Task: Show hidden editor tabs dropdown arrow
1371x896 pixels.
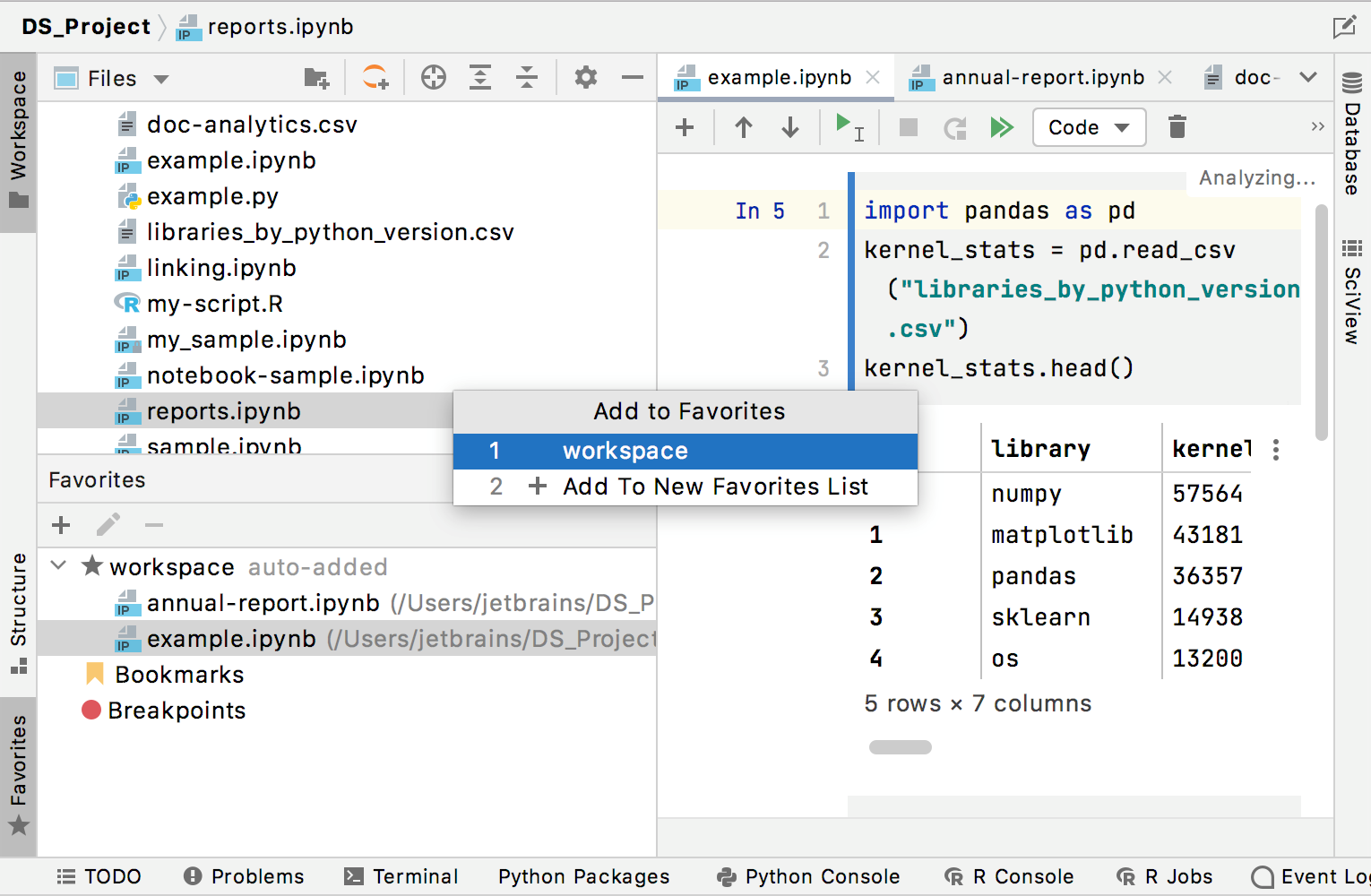Action: point(1308,77)
